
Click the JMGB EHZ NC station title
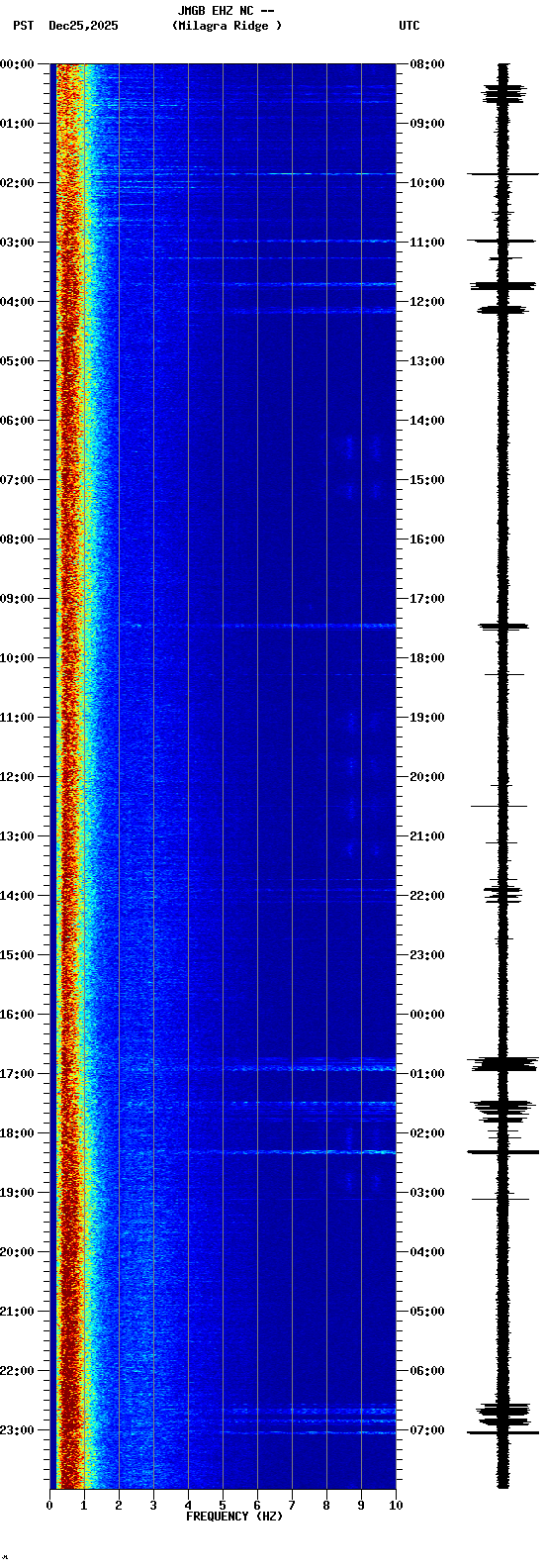[226, 11]
